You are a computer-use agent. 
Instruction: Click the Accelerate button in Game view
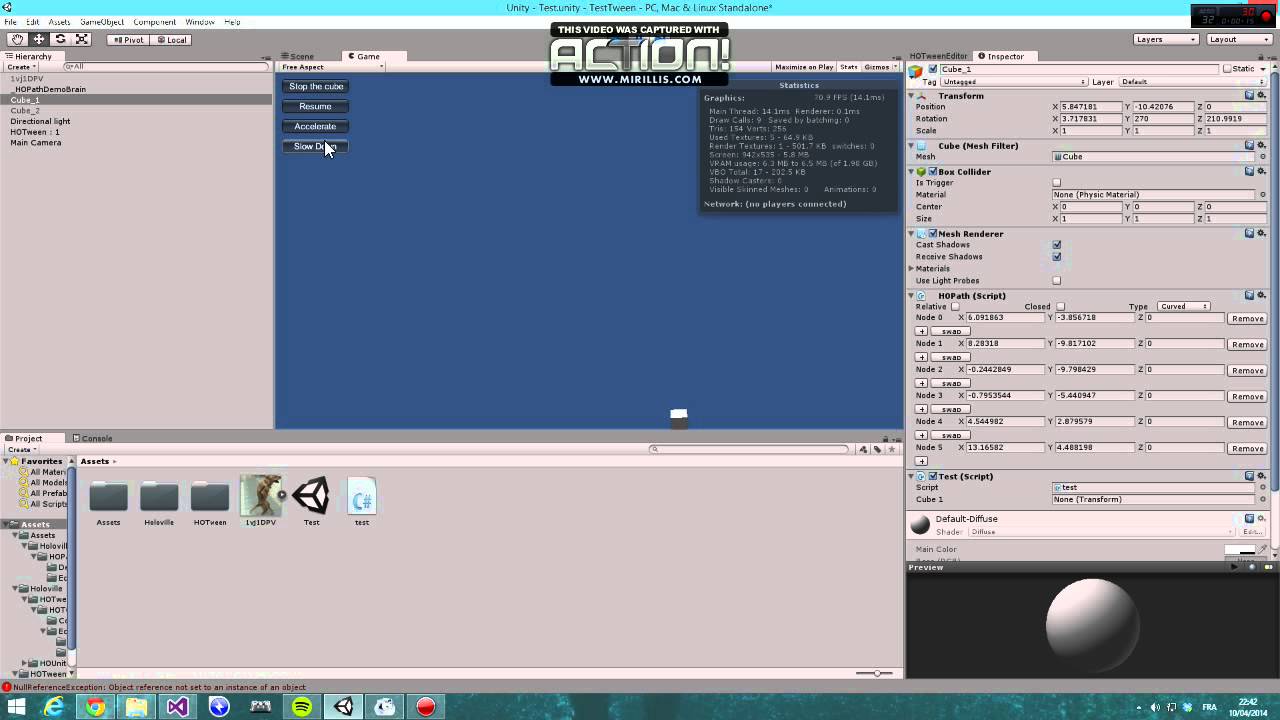315,126
